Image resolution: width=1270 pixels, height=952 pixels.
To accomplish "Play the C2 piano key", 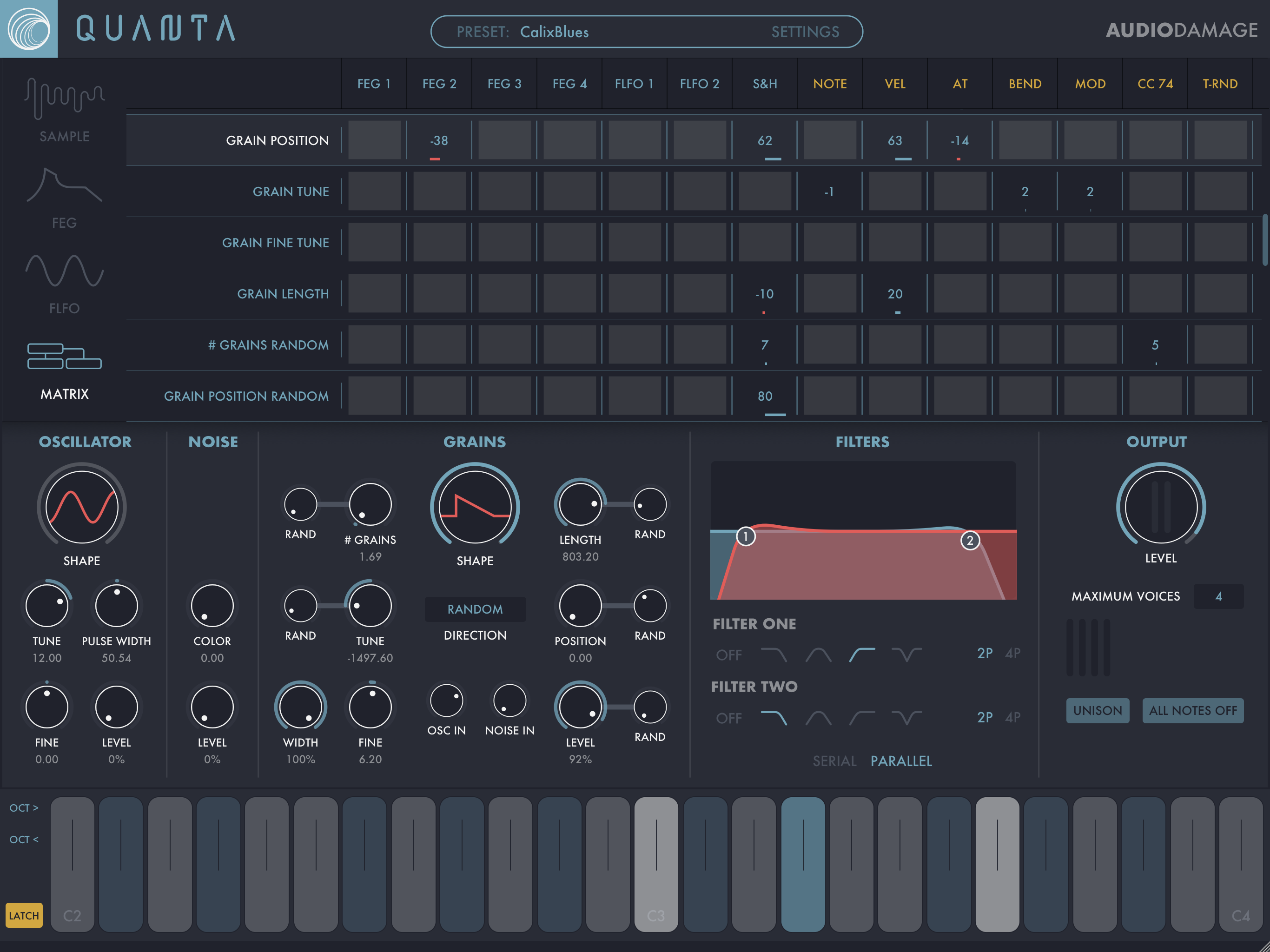I will tap(72, 864).
